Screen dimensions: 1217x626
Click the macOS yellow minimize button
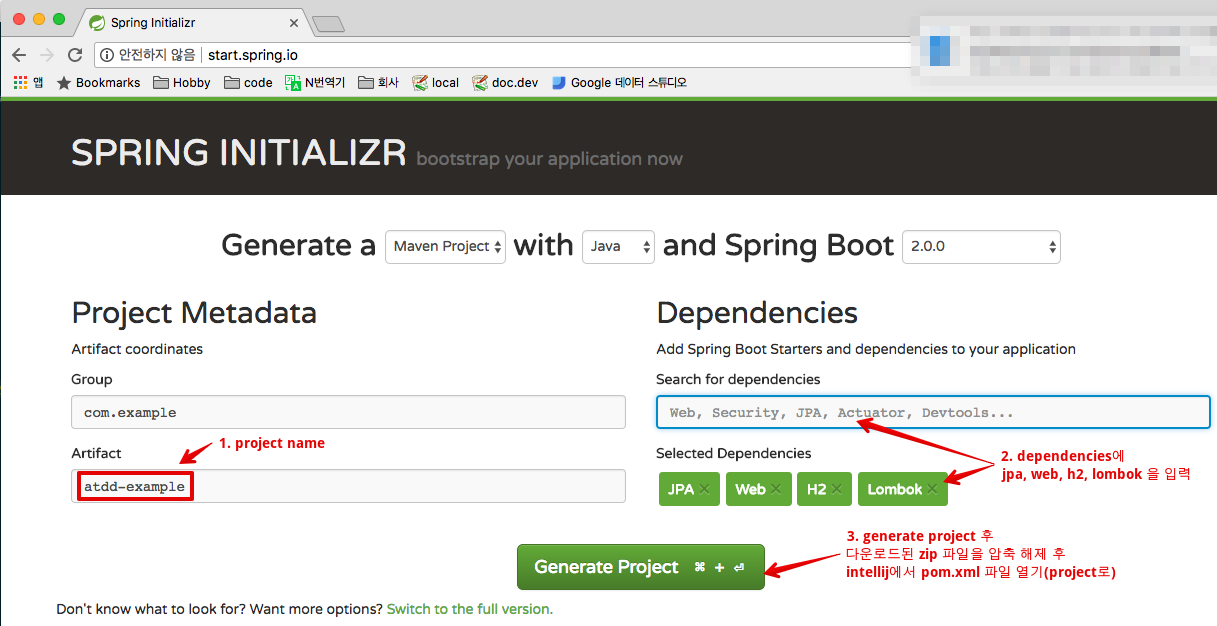point(40,19)
